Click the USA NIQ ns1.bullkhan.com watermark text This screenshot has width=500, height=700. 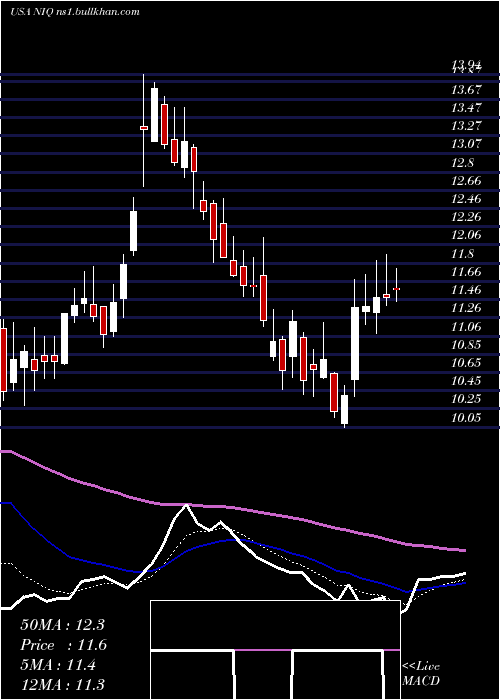click(75, 12)
